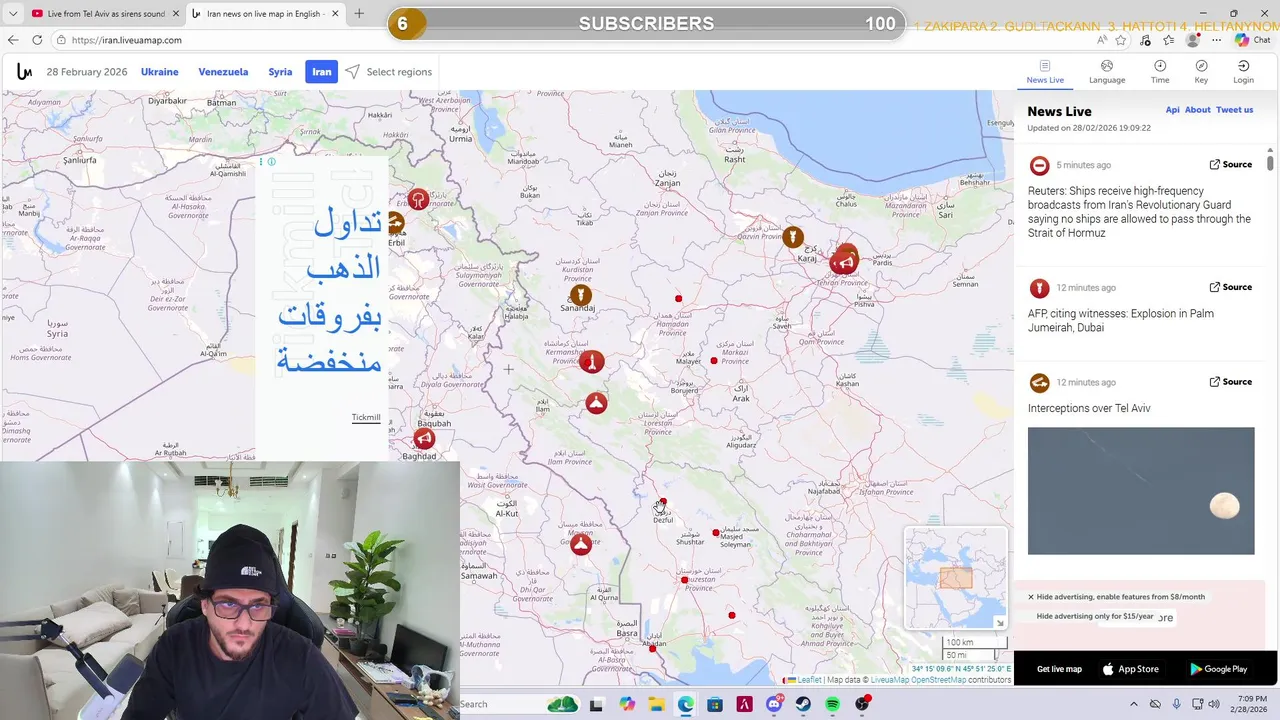Reload the current page
The height and width of the screenshot is (720, 1280).
click(37, 40)
